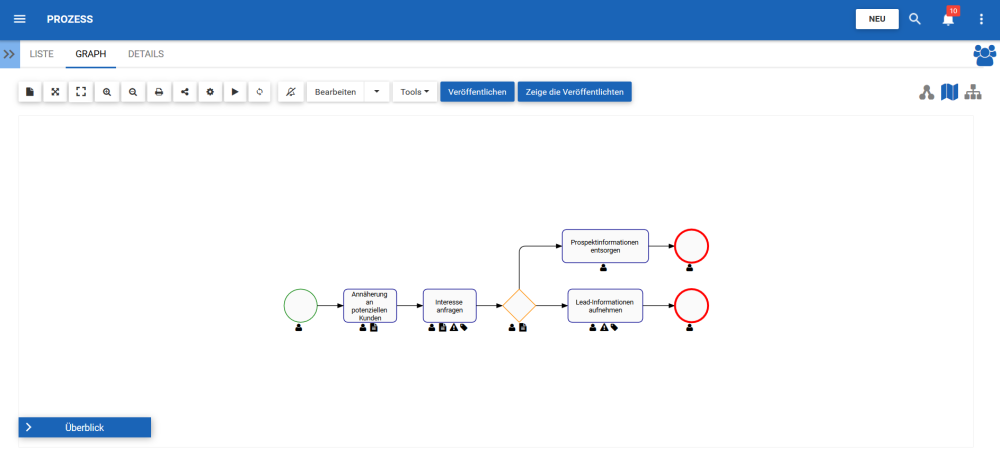The width and height of the screenshot is (1000, 457).
Task: Toggle fullscreen bracket icon in toolbar
Action: pos(81,92)
